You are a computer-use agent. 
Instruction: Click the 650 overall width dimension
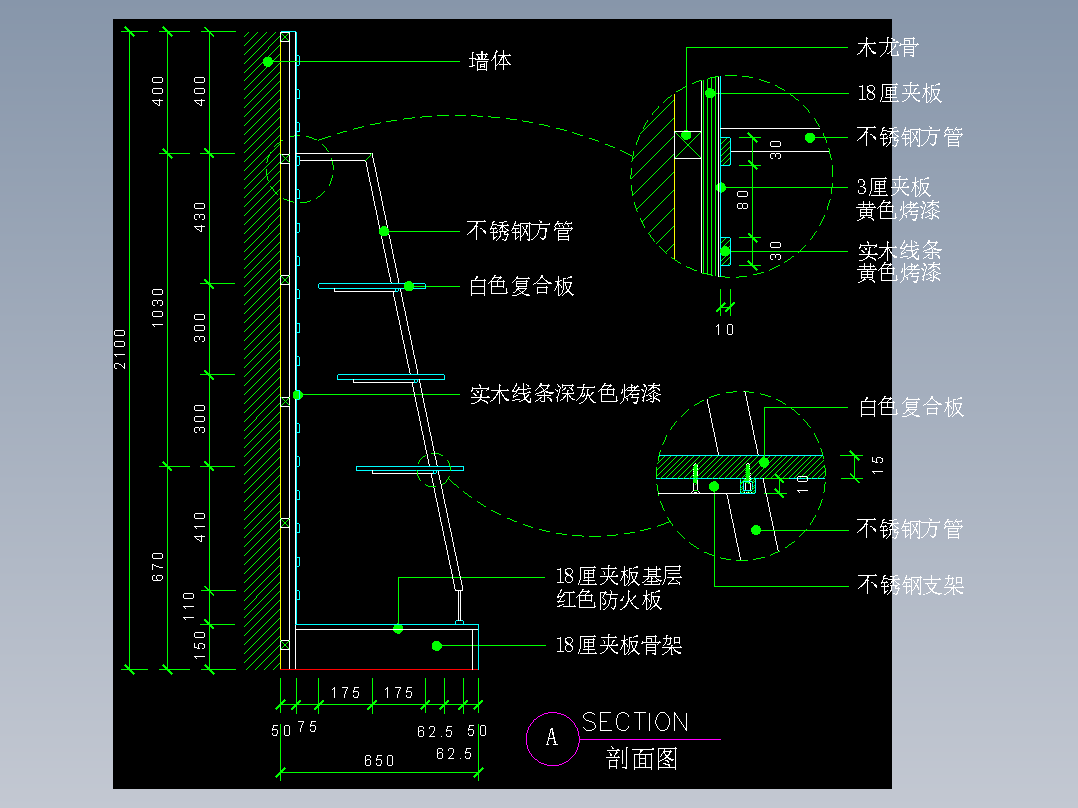point(380,761)
